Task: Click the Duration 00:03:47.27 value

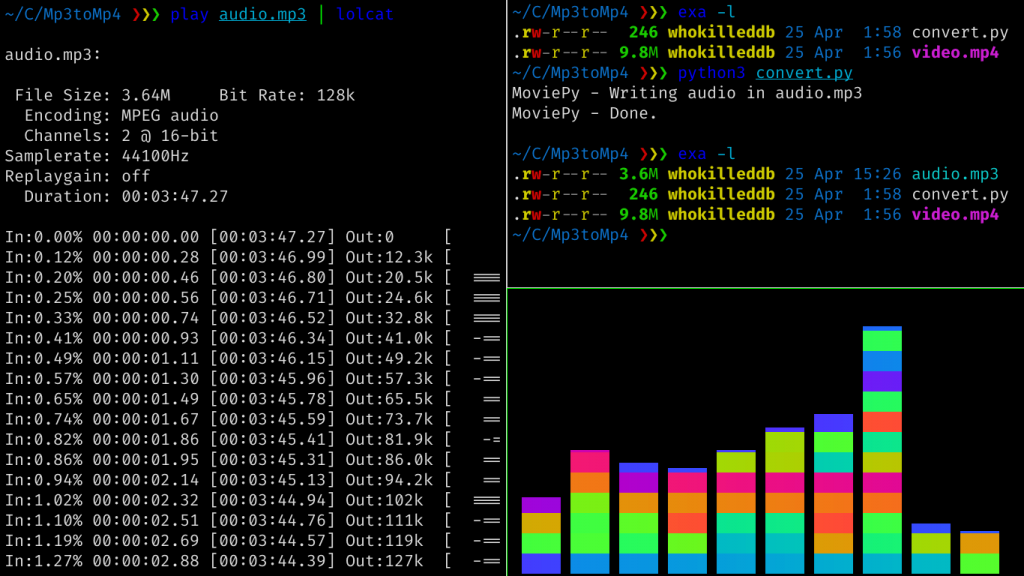Action: pos(174,196)
